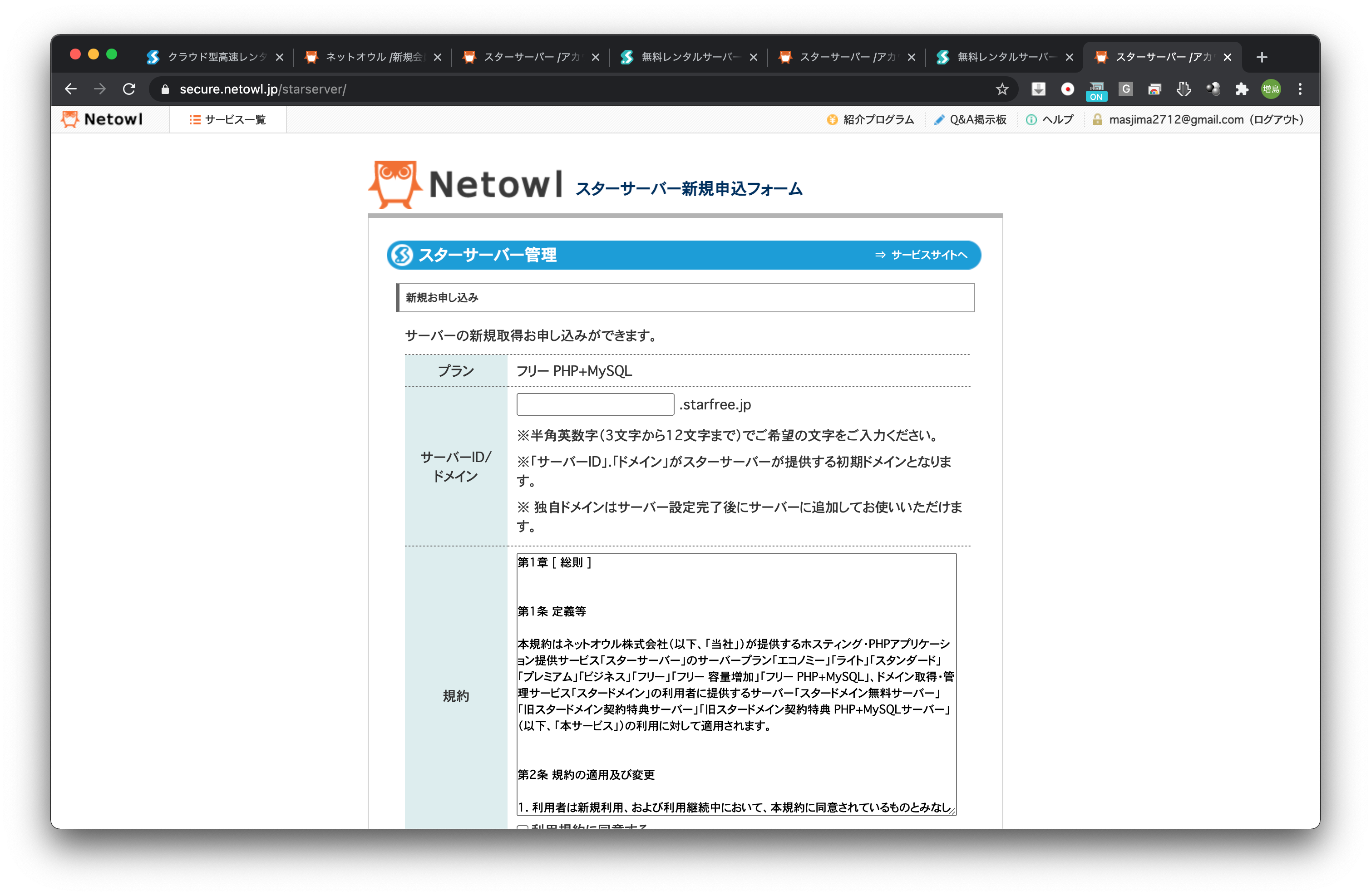Screen dimensions: 1371x896
Task: Open the Pocket extension icon
Action: 1038,89
